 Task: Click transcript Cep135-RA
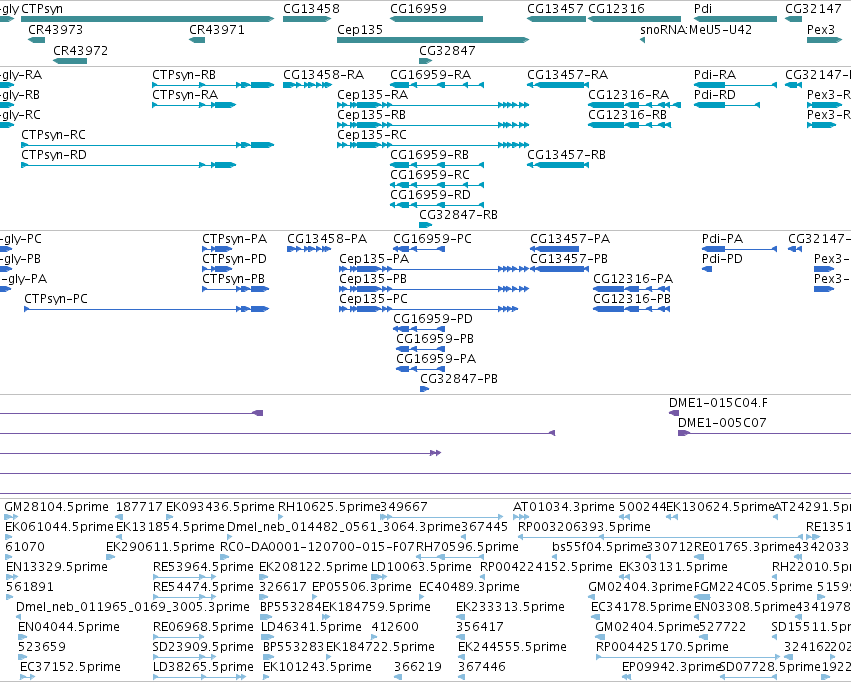coord(372,95)
